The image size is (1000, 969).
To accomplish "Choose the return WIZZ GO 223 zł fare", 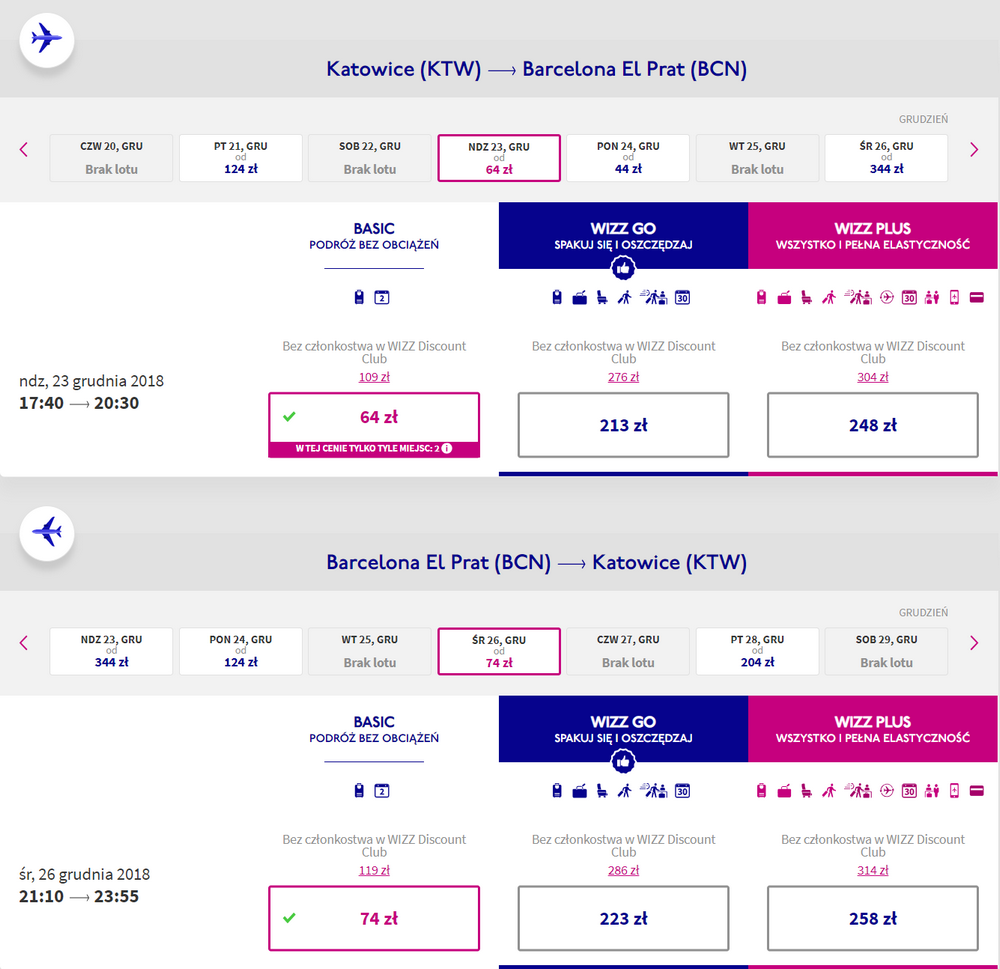I will pyautogui.click(x=623, y=918).
